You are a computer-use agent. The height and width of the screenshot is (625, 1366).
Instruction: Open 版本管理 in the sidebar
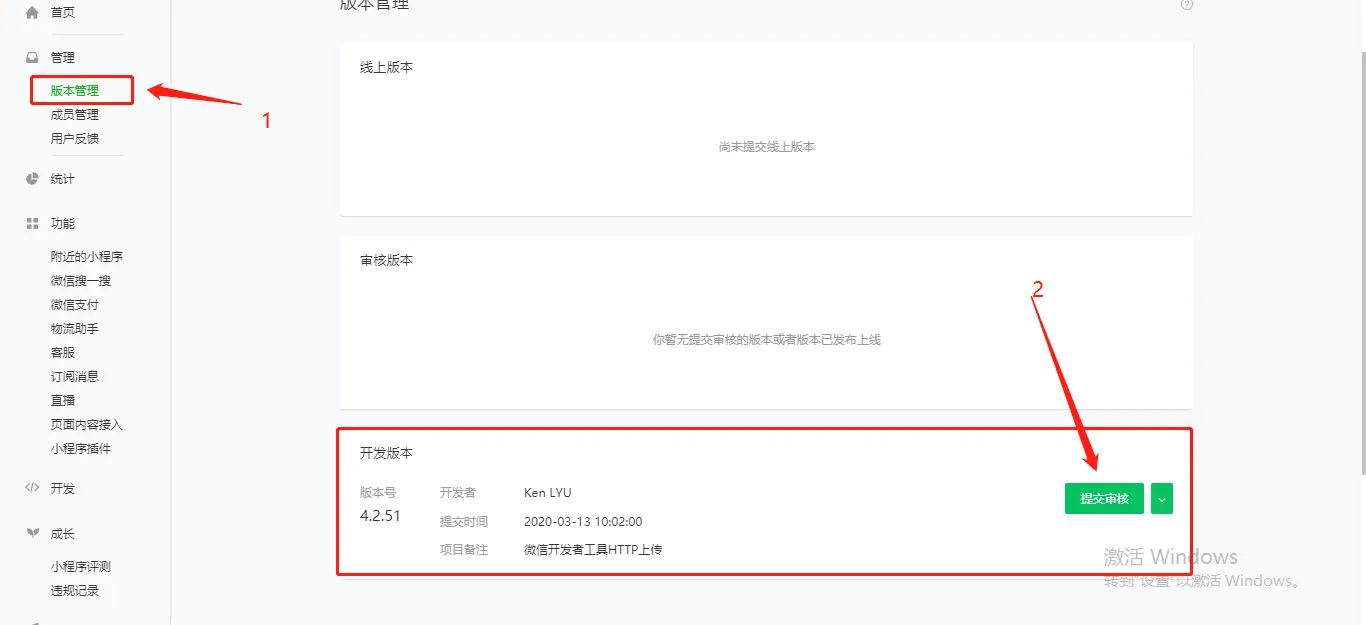(x=75, y=91)
